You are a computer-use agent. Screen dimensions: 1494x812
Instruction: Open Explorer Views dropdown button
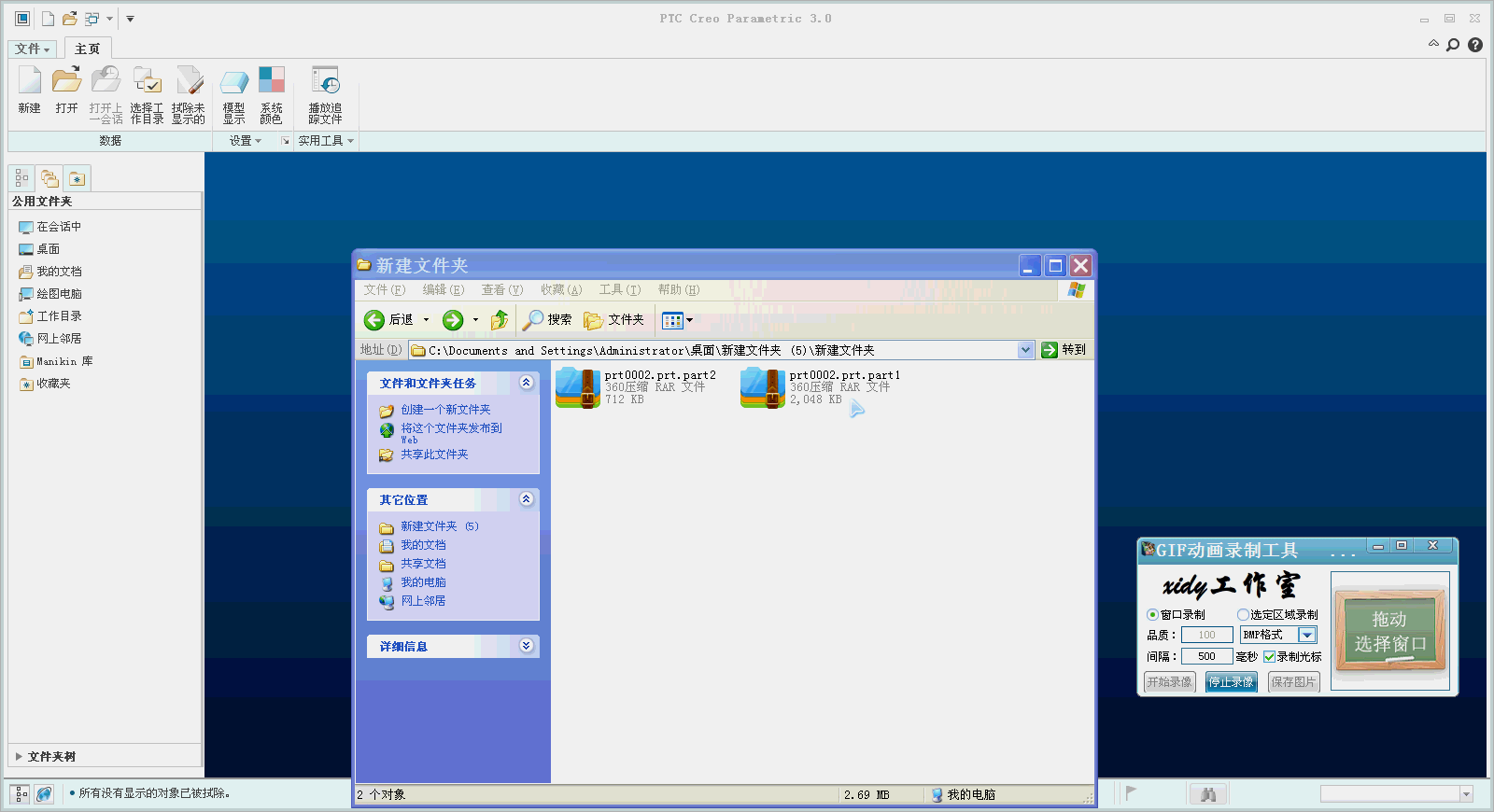pyautogui.click(x=677, y=320)
